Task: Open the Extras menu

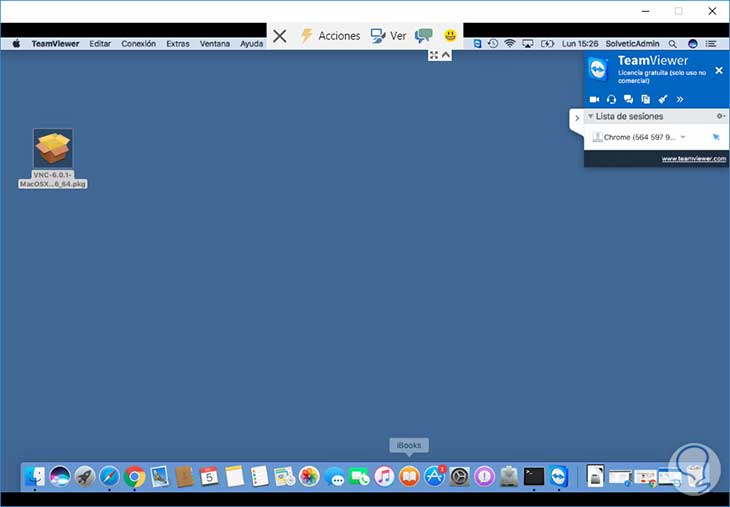Action: click(x=178, y=44)
